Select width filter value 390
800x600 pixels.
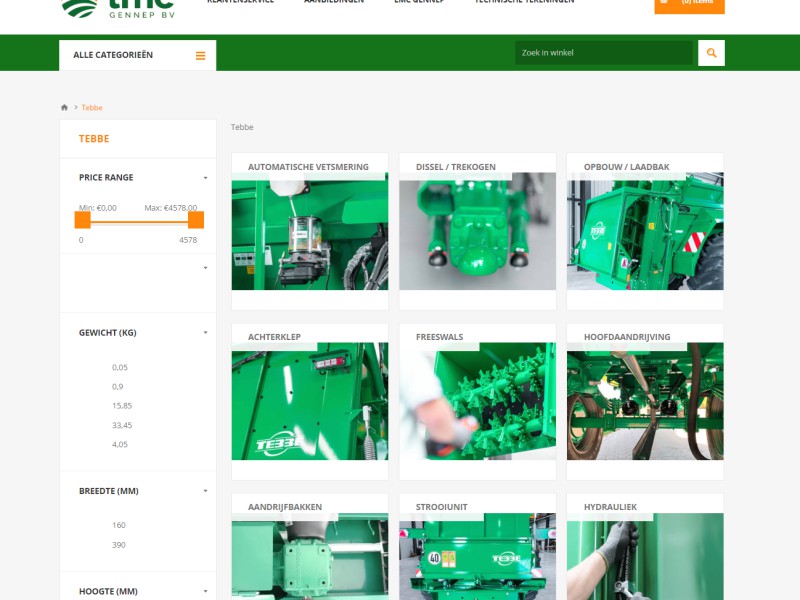pyautogui.click(x=119, y=545)
